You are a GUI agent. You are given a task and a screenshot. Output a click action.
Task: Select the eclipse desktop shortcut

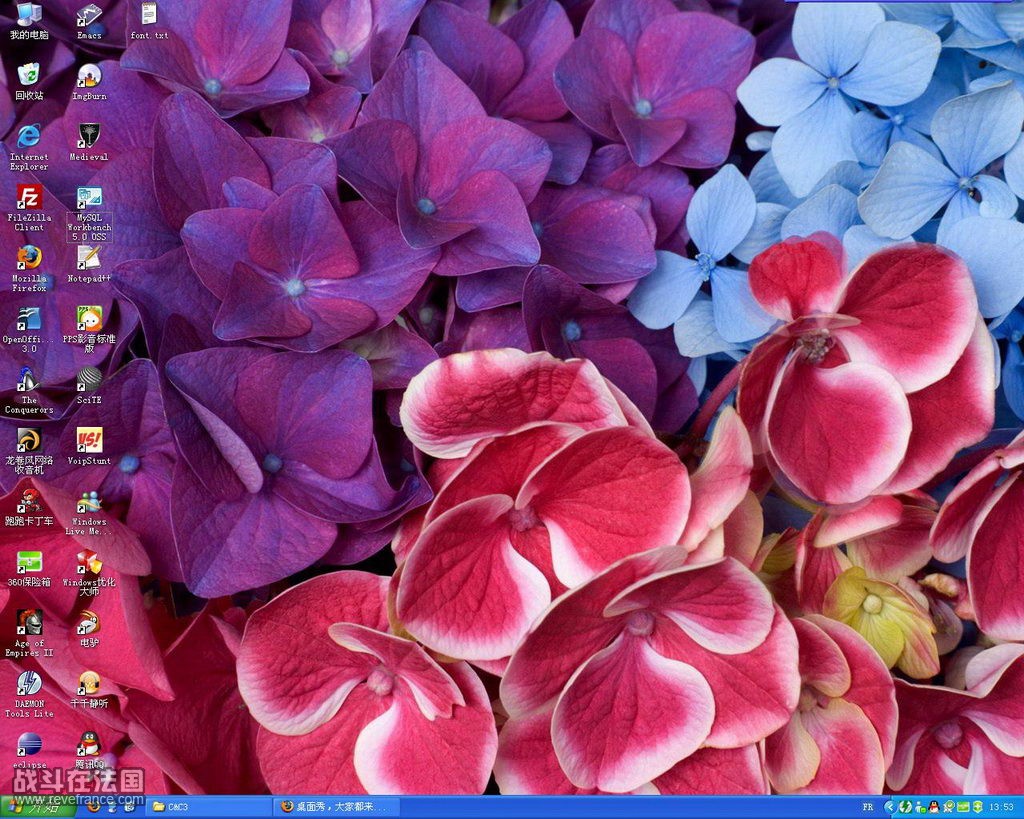(29, 750)
